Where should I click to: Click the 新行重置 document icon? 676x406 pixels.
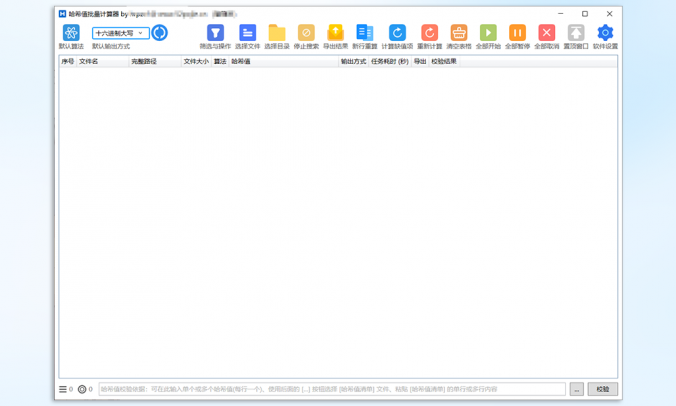coord(365,33)
